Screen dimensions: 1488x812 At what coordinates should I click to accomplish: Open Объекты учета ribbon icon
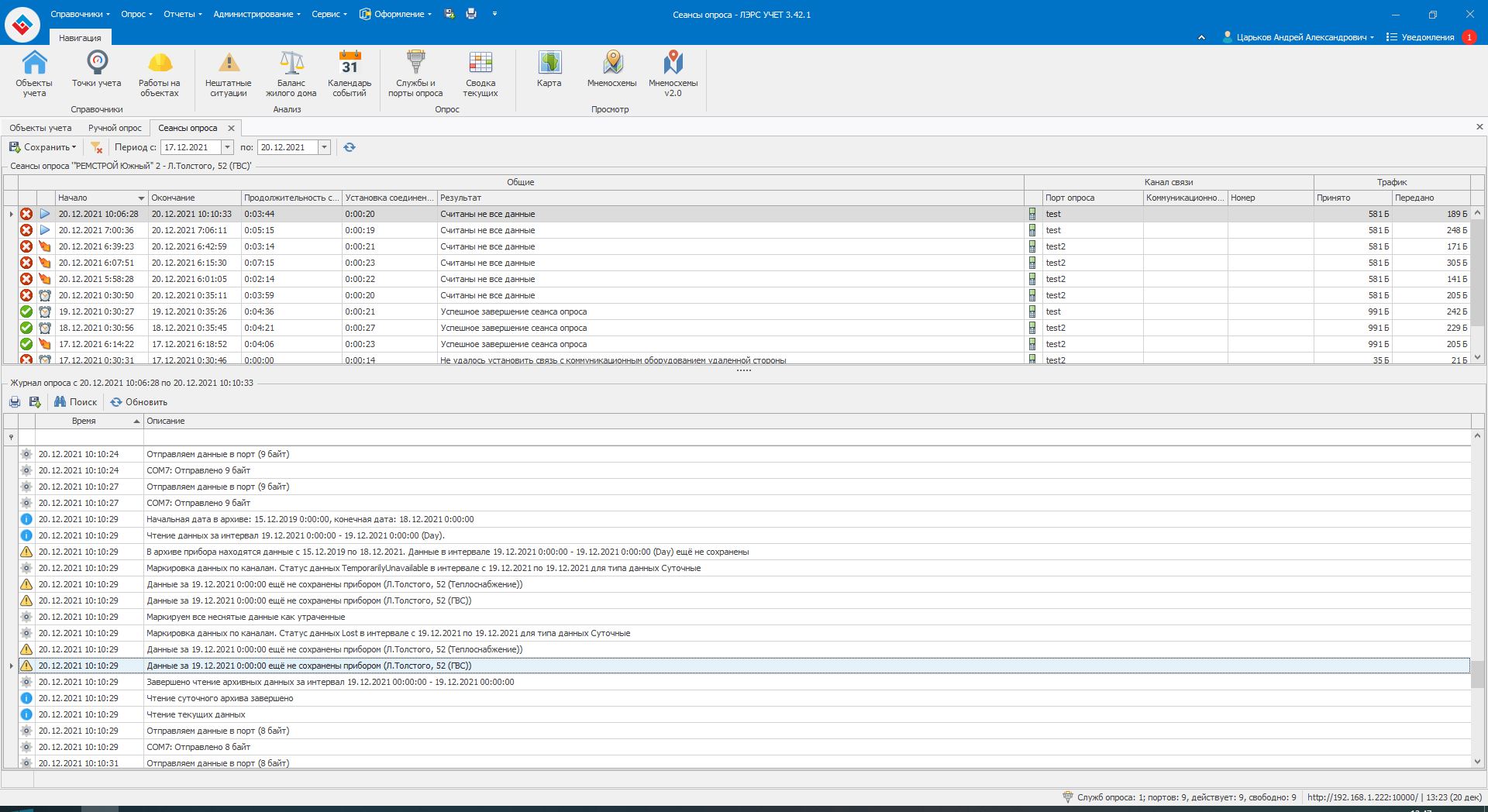[x=34, y=74]
